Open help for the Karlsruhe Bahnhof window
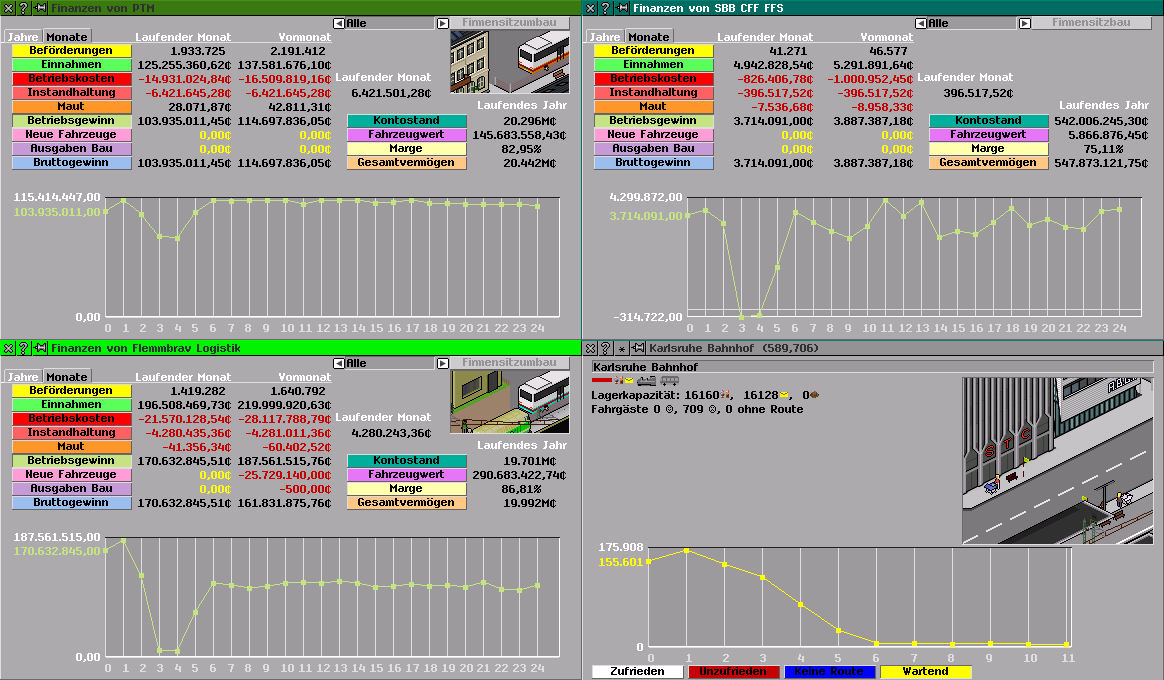 (x=604, y=348)
